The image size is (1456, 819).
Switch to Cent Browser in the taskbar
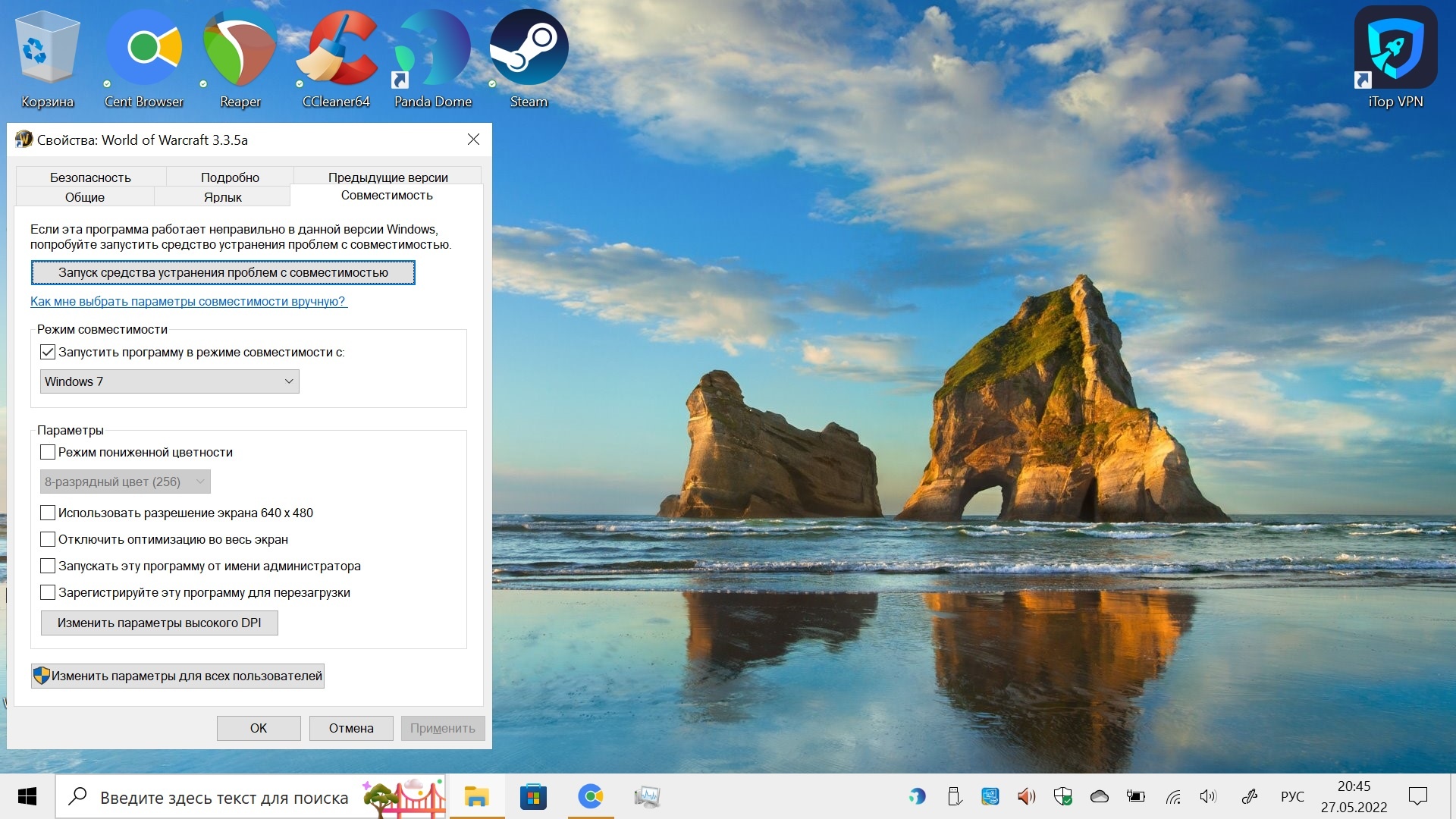[590, 796]
